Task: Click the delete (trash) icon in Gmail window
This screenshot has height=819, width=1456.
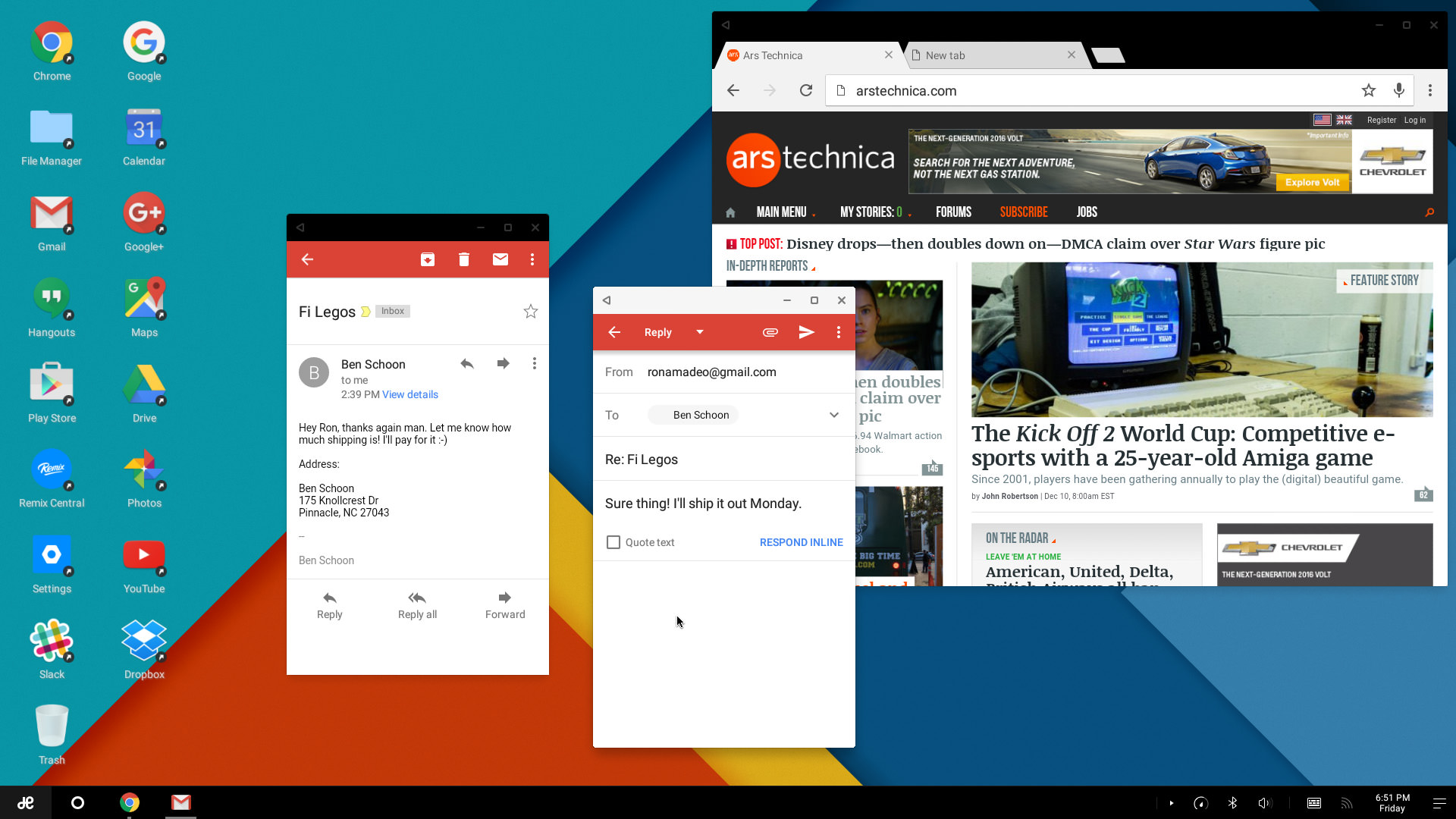Action: pos(463,259)
